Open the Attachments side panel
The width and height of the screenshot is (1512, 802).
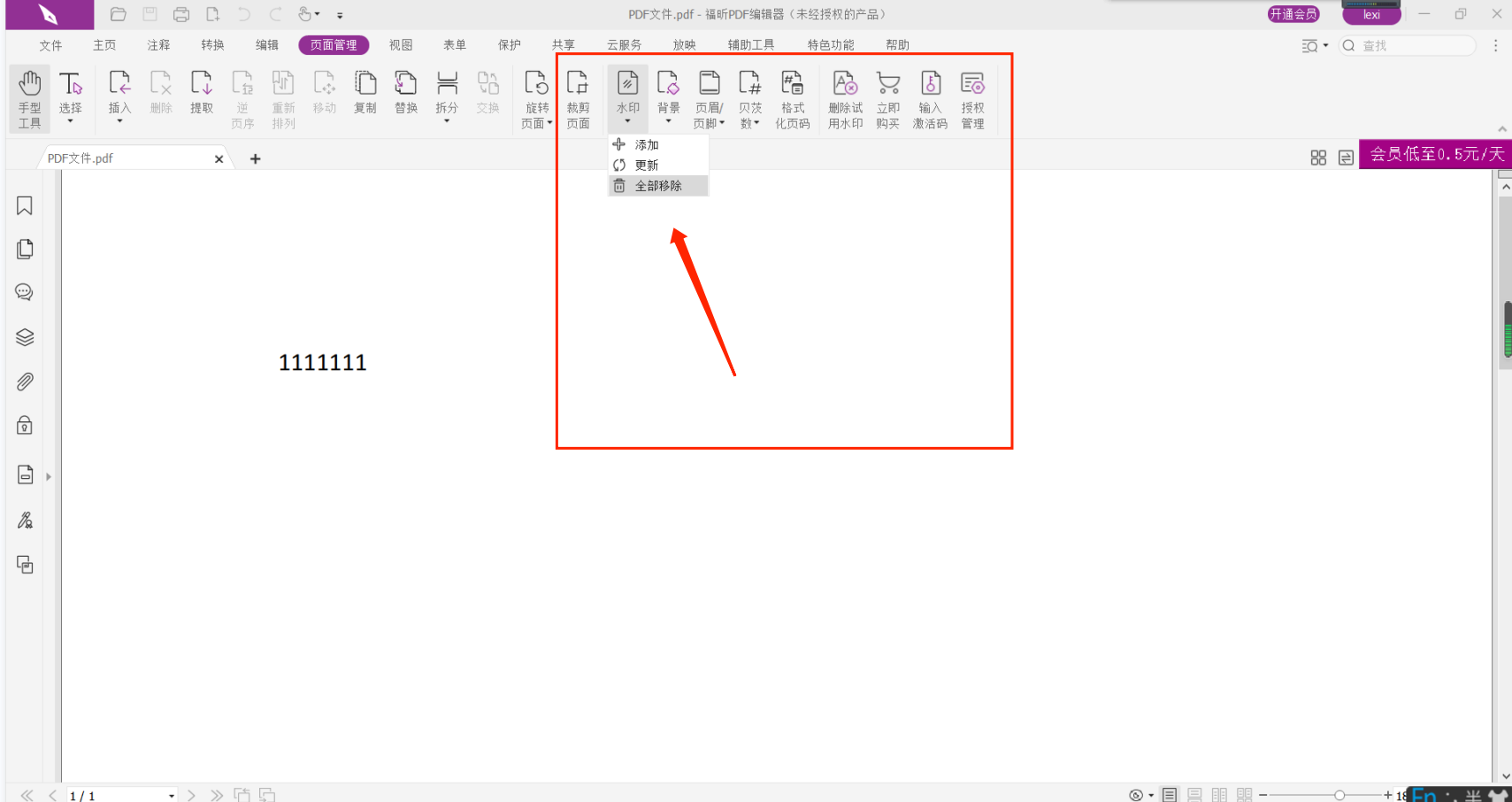point(25,382)
